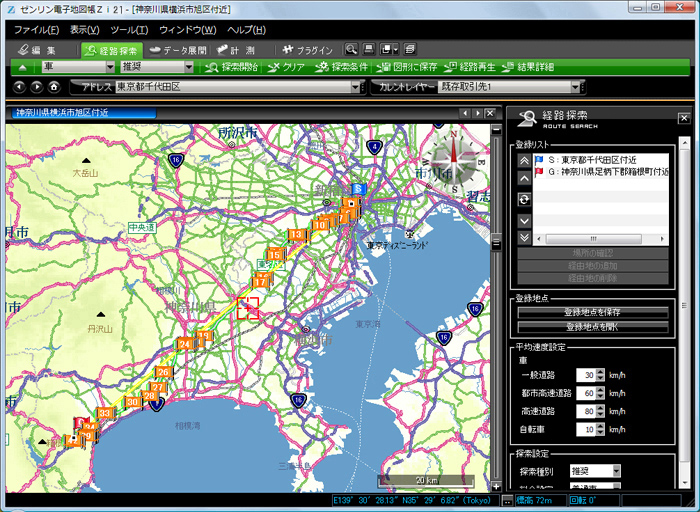The width and height of the screenshot is (700, 512).
Task: Open the ウィンドウ(W) menu
Action: [x=188, y=30]
